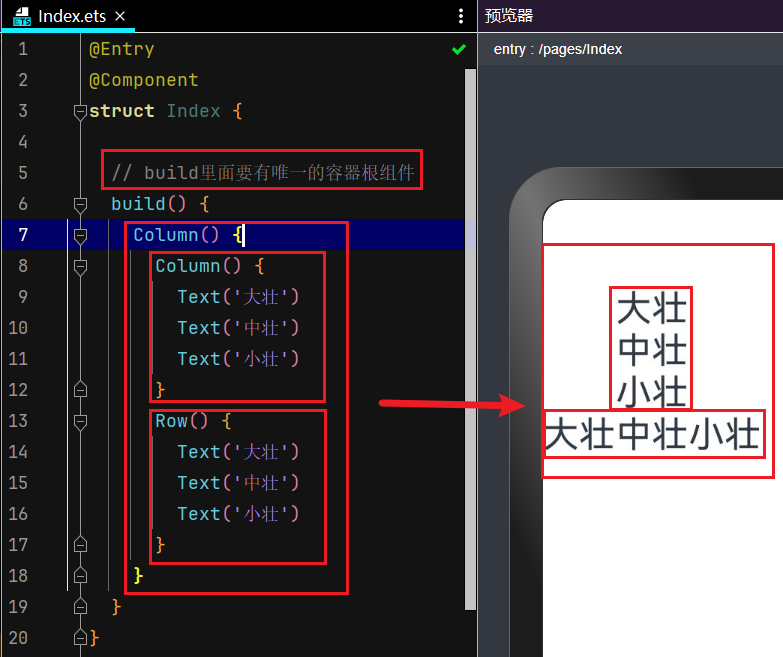The image size is (783, 657).
Task: Click the Row() keyword on line 13
Action: [181, 421]
